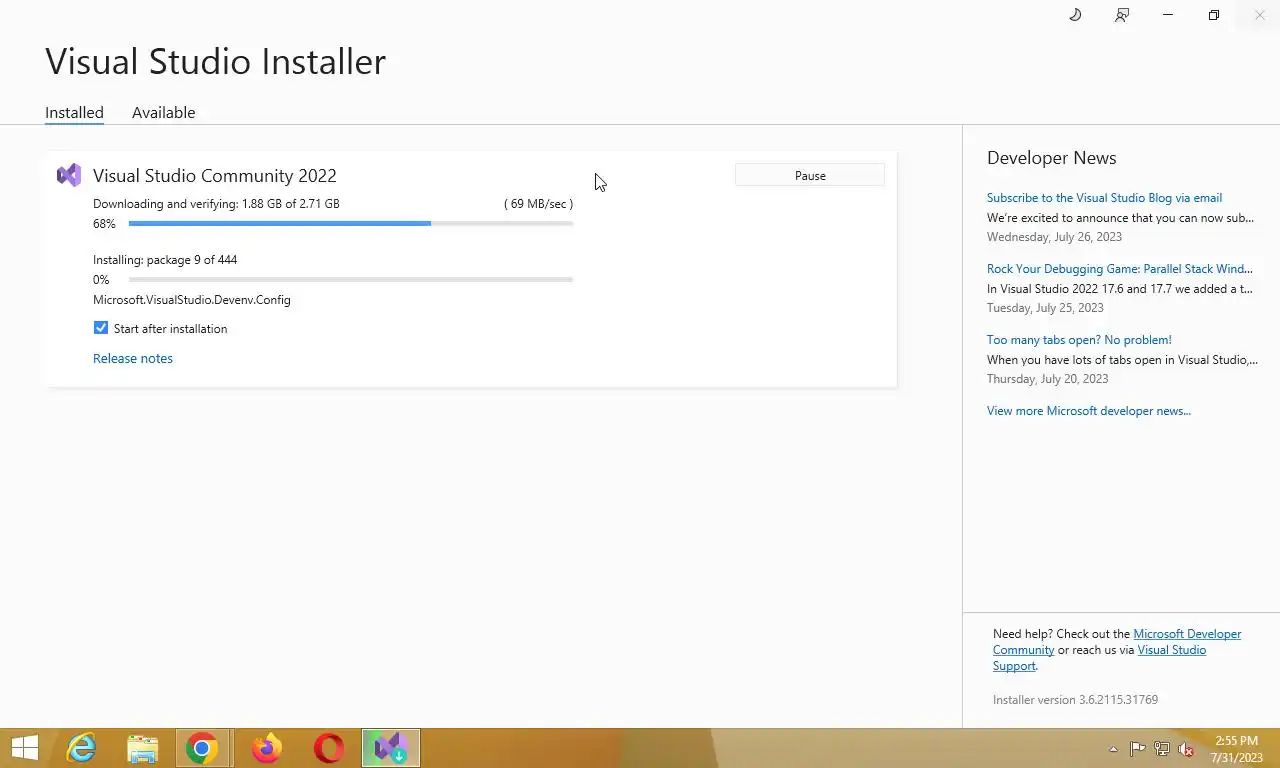The image size is (1280, 768).
Task: Click the taskbar clock showing 2:55 PM
Action: (1236, 749)
